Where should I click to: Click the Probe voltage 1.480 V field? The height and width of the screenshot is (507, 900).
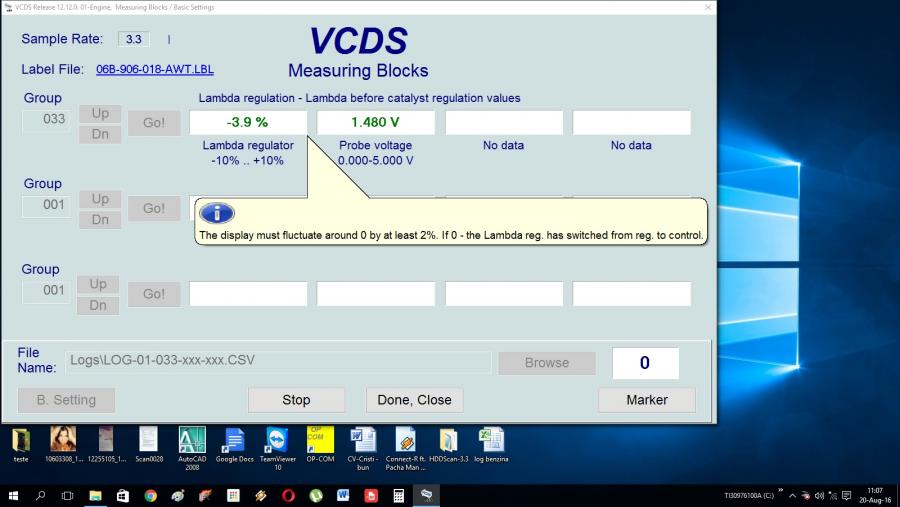click(x=375, y=122)
